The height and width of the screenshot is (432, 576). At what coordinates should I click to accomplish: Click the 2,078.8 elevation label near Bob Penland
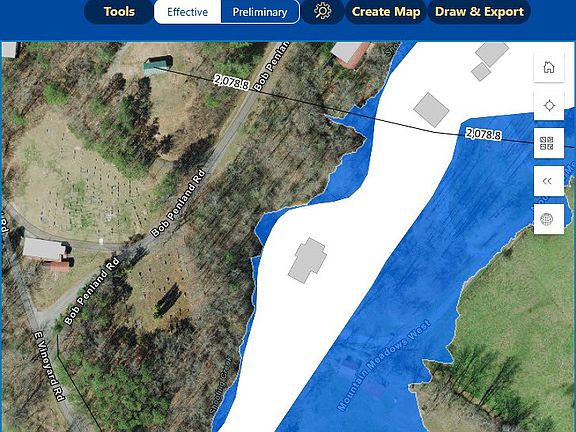(x=231, y=82)
